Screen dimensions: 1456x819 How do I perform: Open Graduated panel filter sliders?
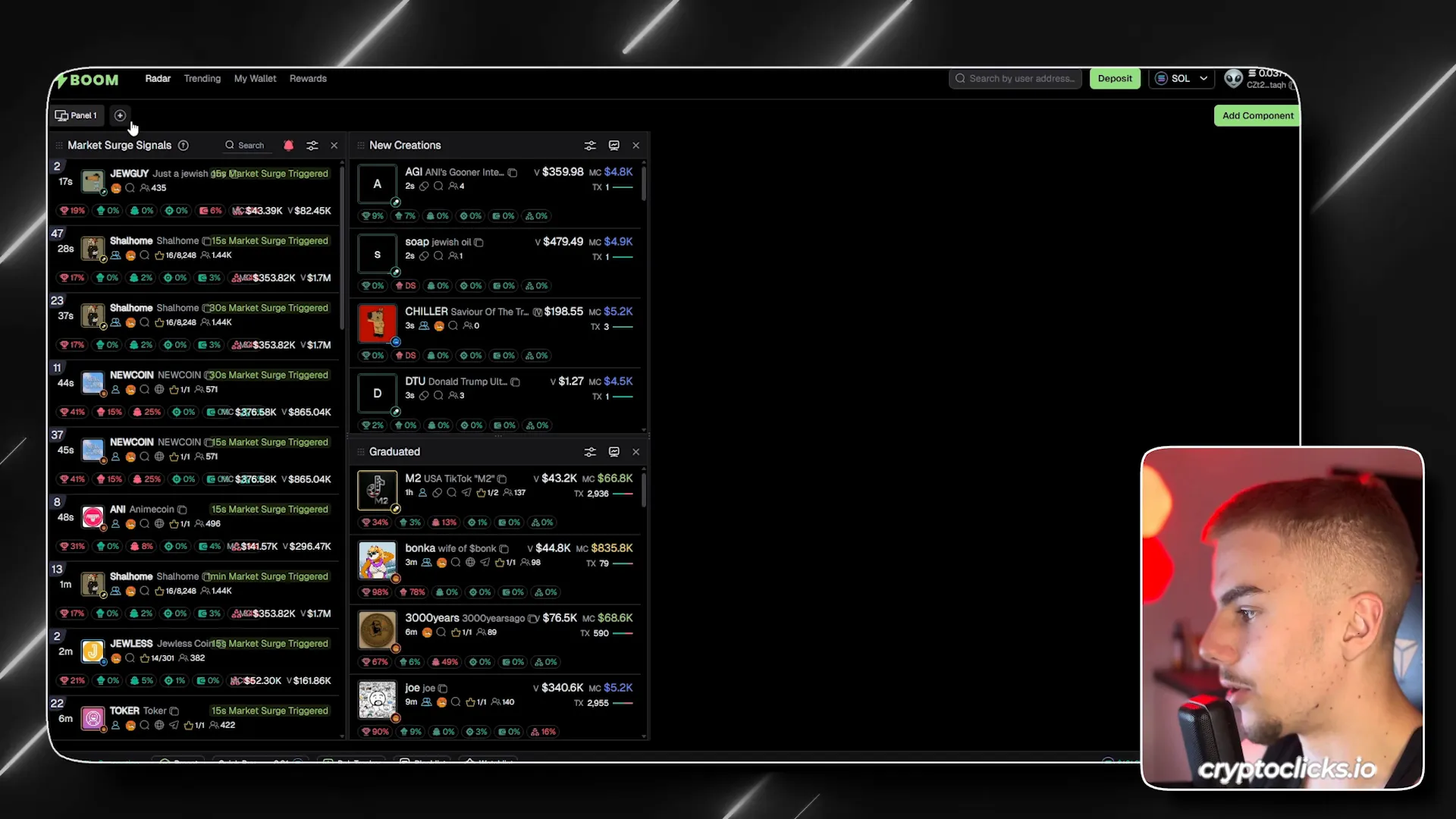tap(590, 452)
